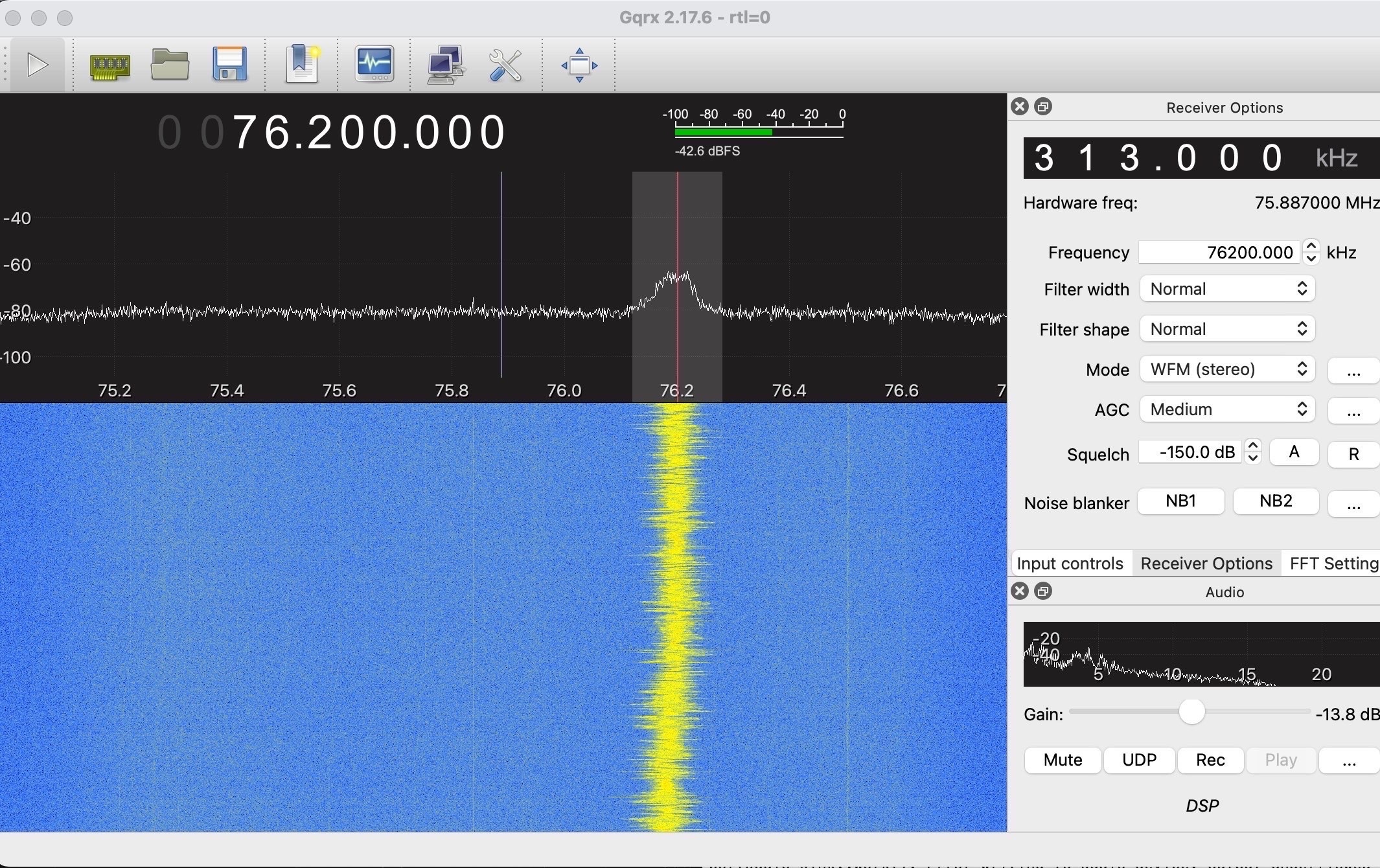
Task: Toggle the NB1 noise blanker
Action: [1180, 501]
